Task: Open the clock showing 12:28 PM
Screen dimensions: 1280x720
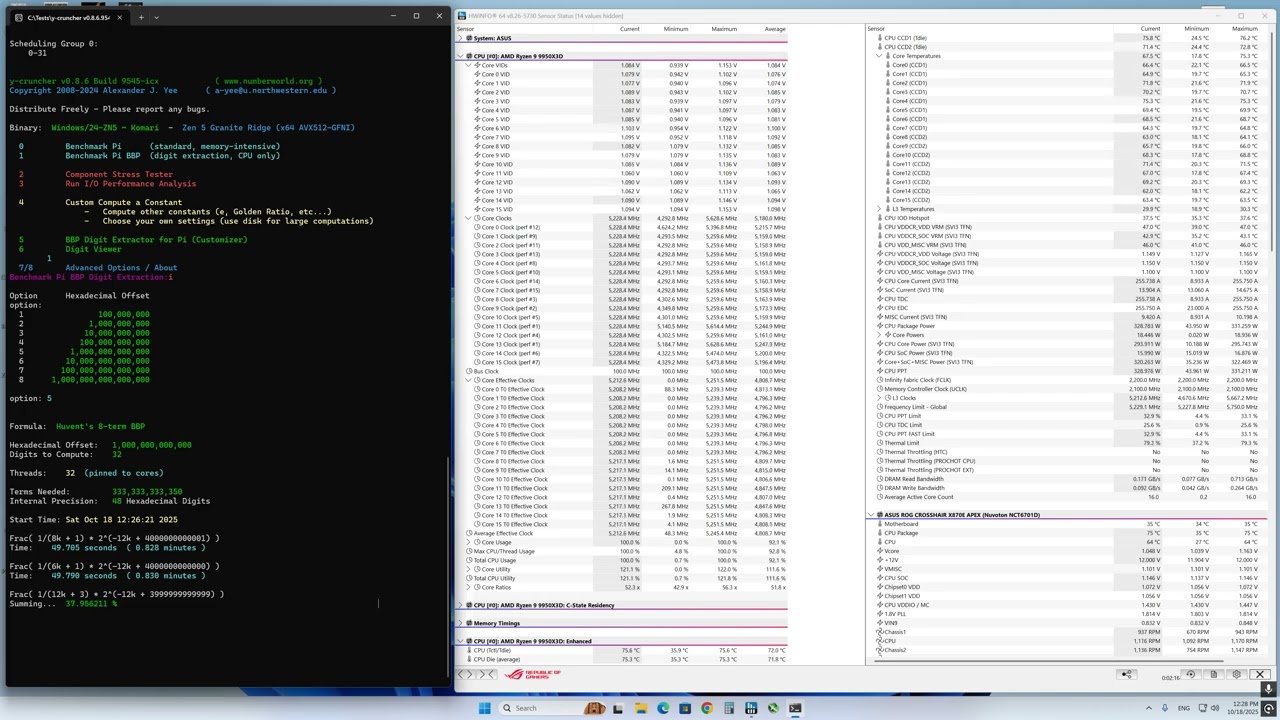Action: pyautogui.click(x=1242, y=708)
